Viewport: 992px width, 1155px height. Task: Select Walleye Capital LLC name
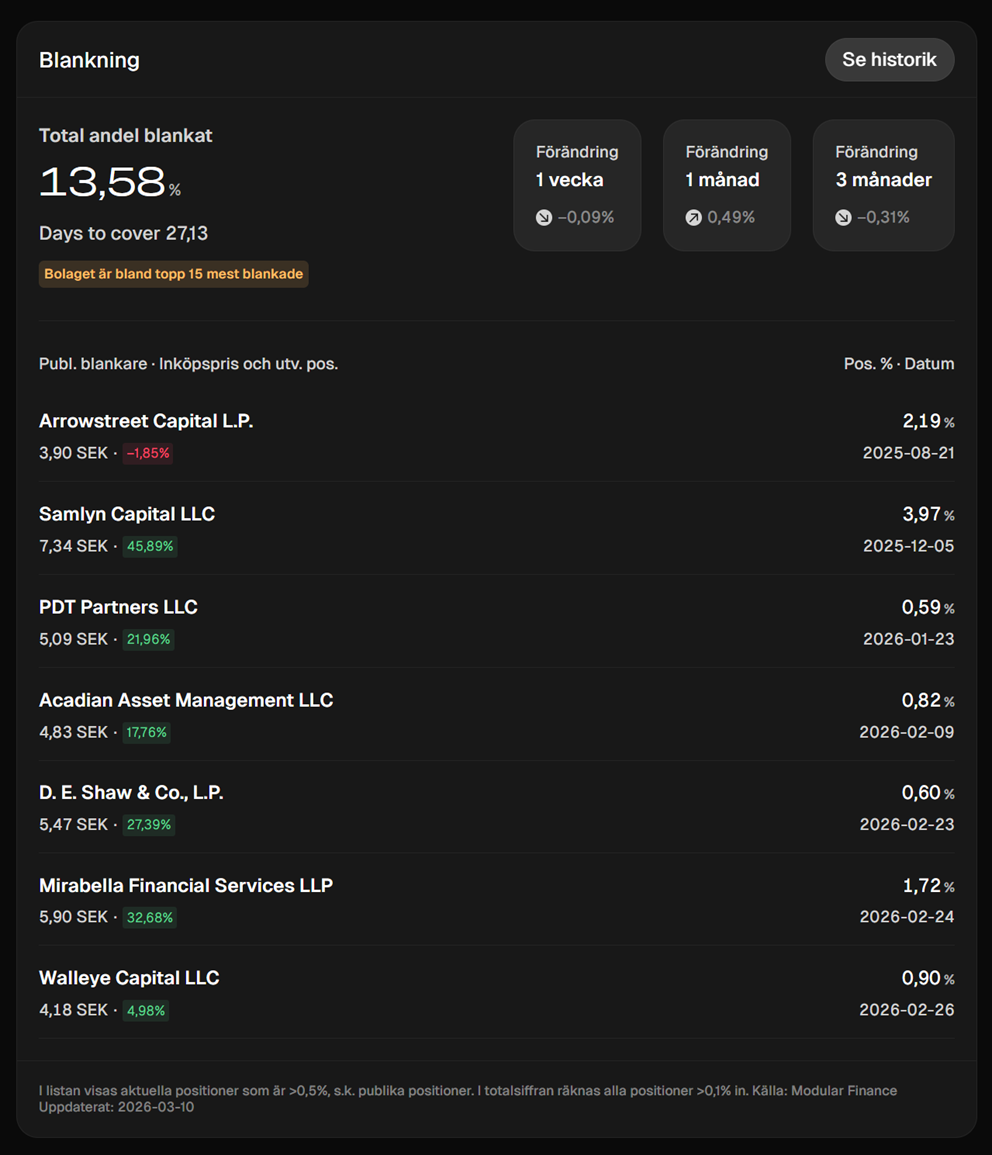coord(129,978)
